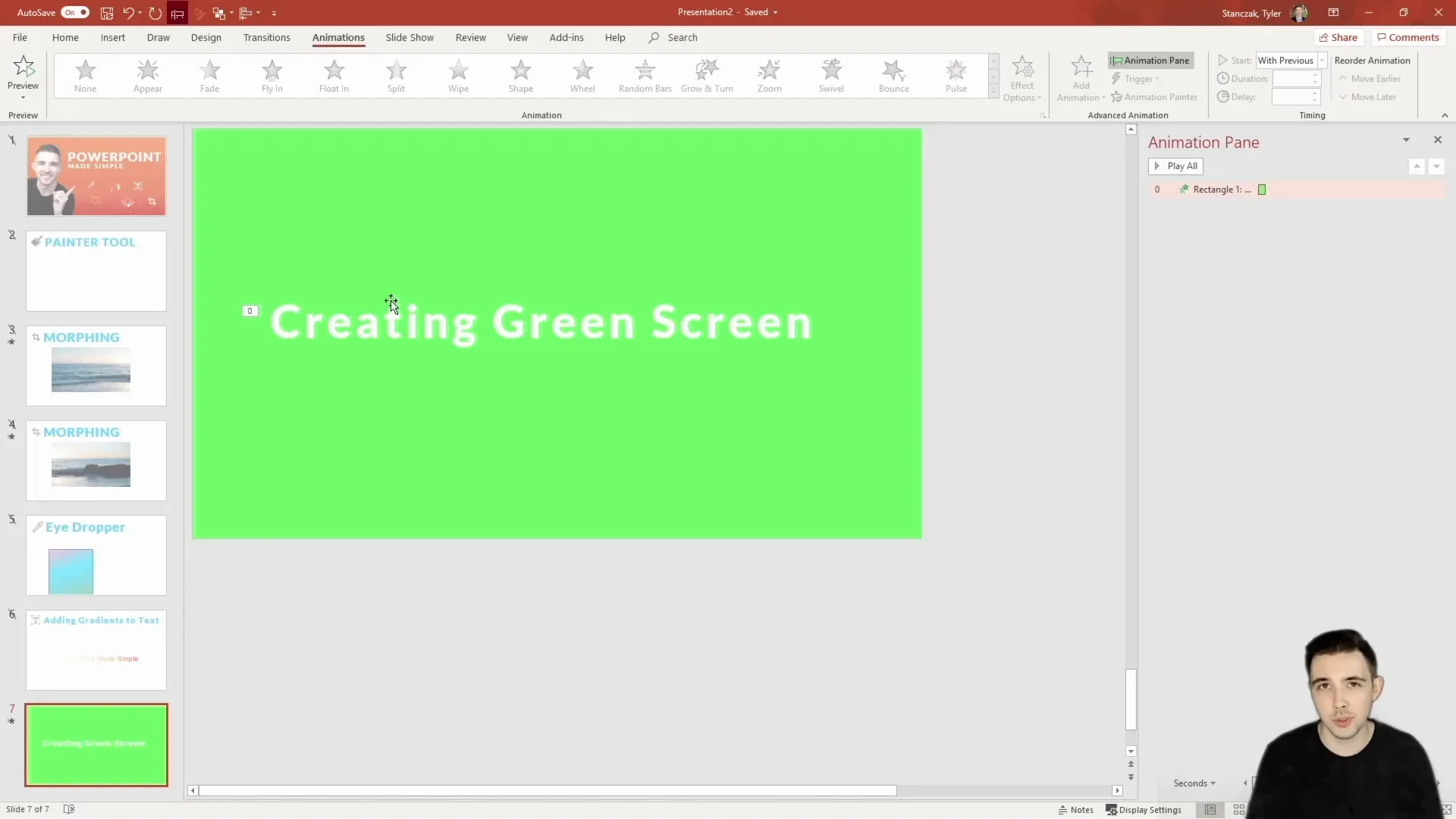Apply the Shape animation effect

(520, 76)
